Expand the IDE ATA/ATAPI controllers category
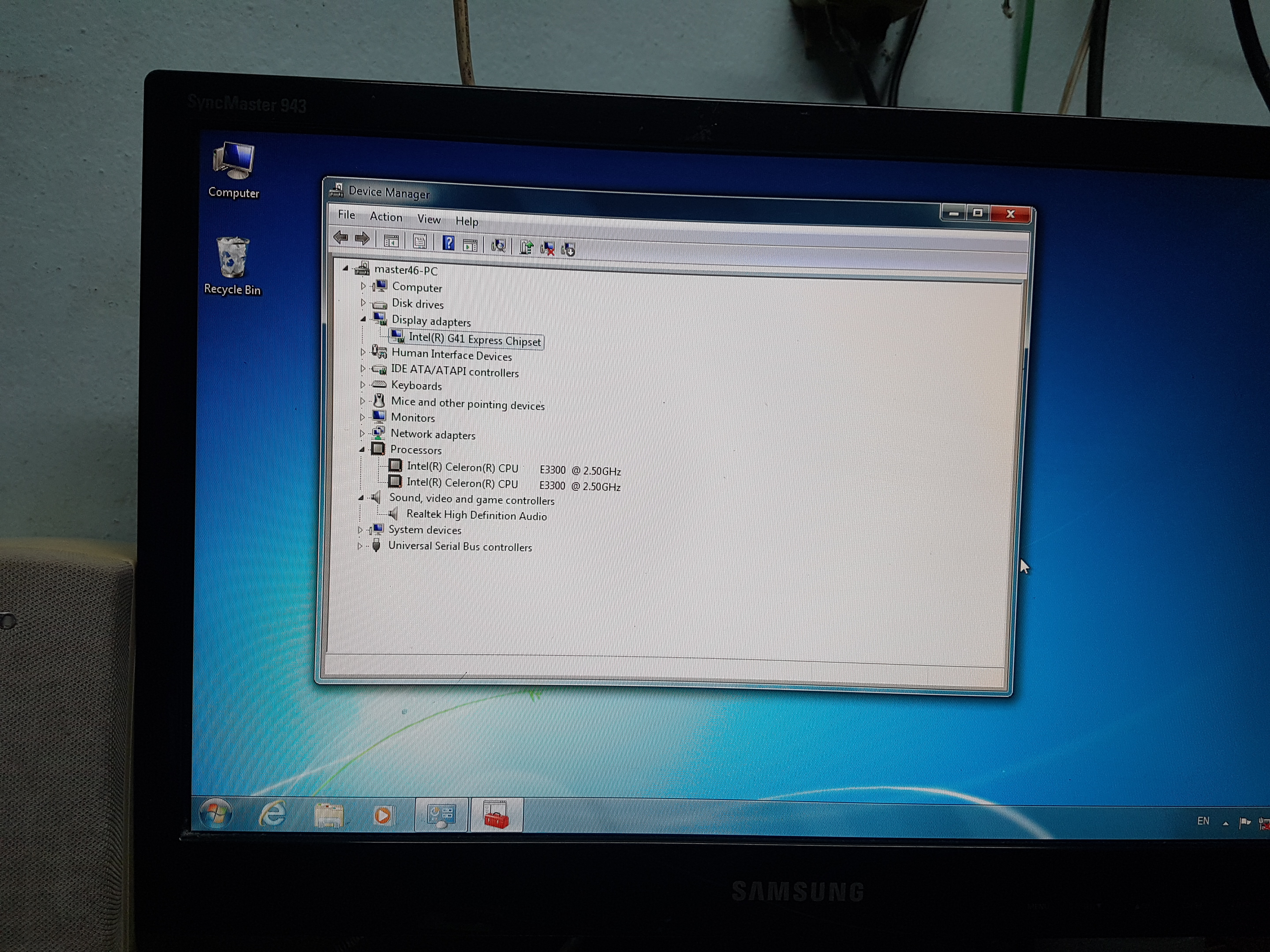 (x=363, y=368)
